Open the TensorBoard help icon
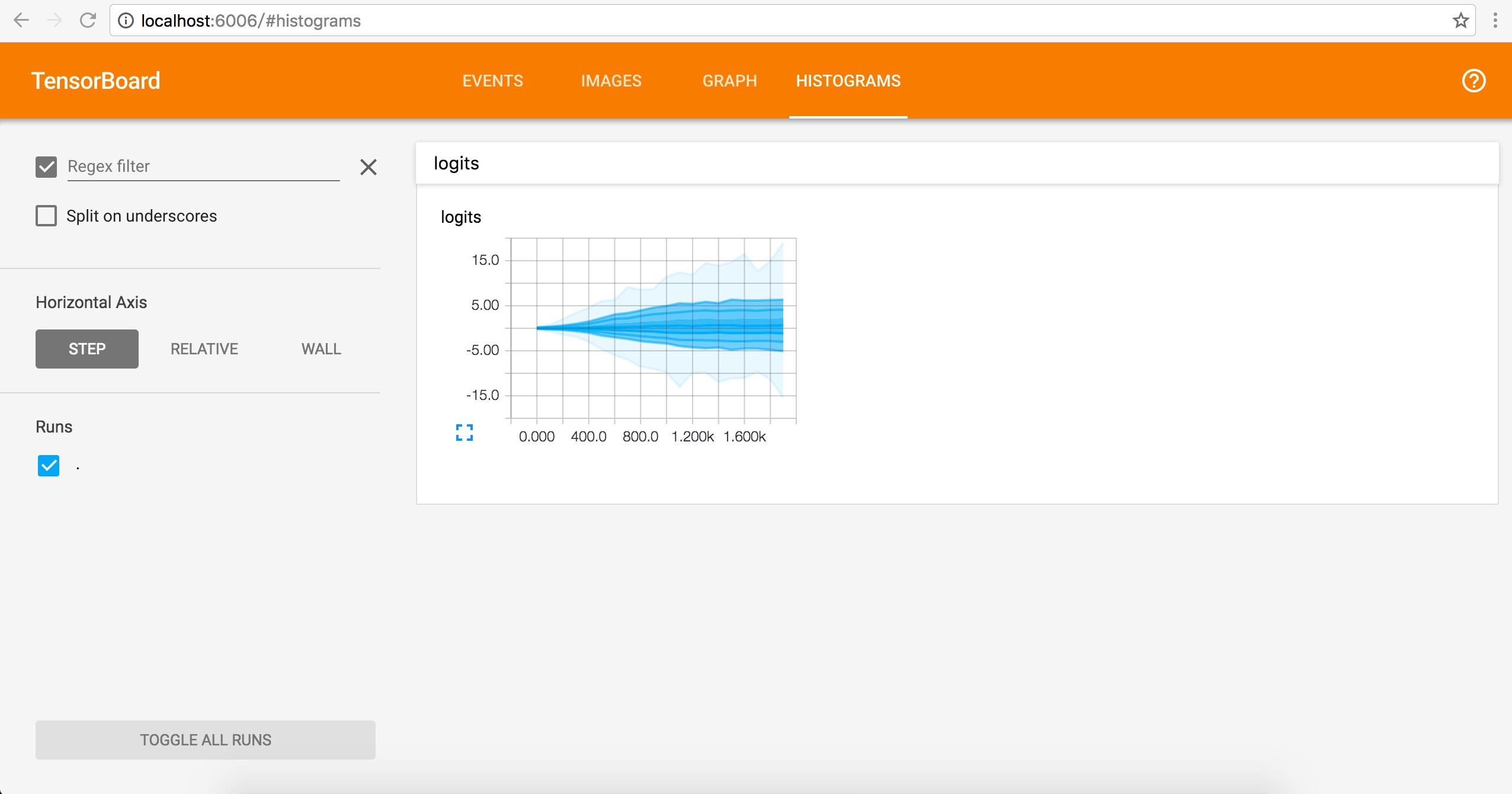1512x794 pixels. 1473,81
